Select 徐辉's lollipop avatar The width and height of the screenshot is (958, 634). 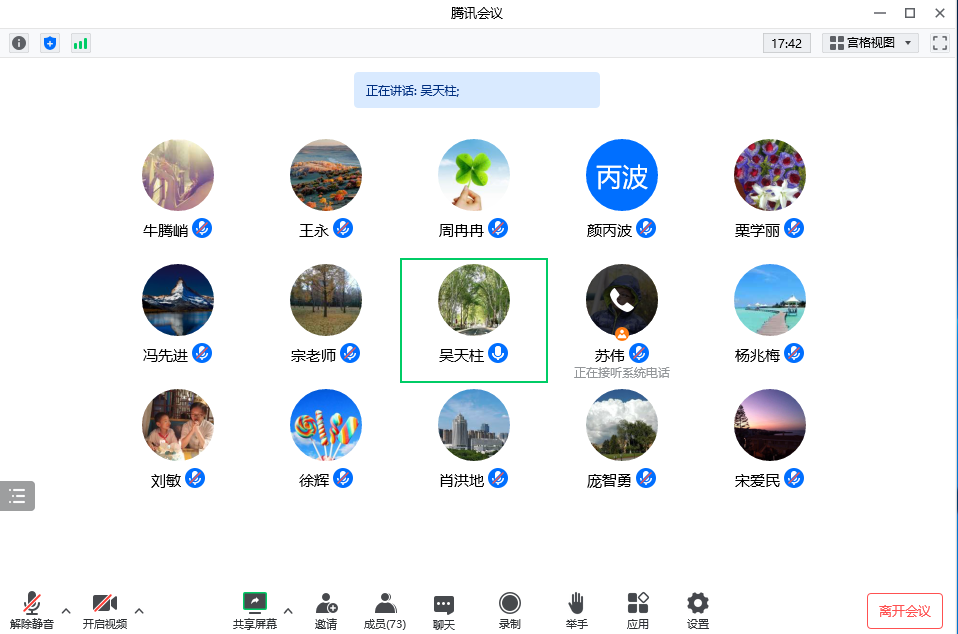(326, 425)
